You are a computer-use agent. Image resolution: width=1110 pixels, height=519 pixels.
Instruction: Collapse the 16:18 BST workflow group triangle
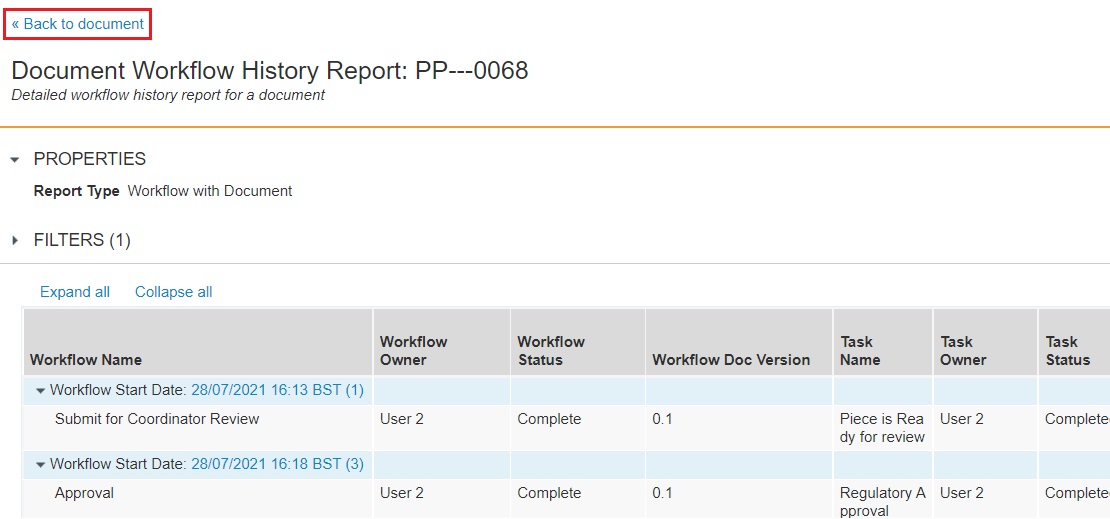(41, 464)
